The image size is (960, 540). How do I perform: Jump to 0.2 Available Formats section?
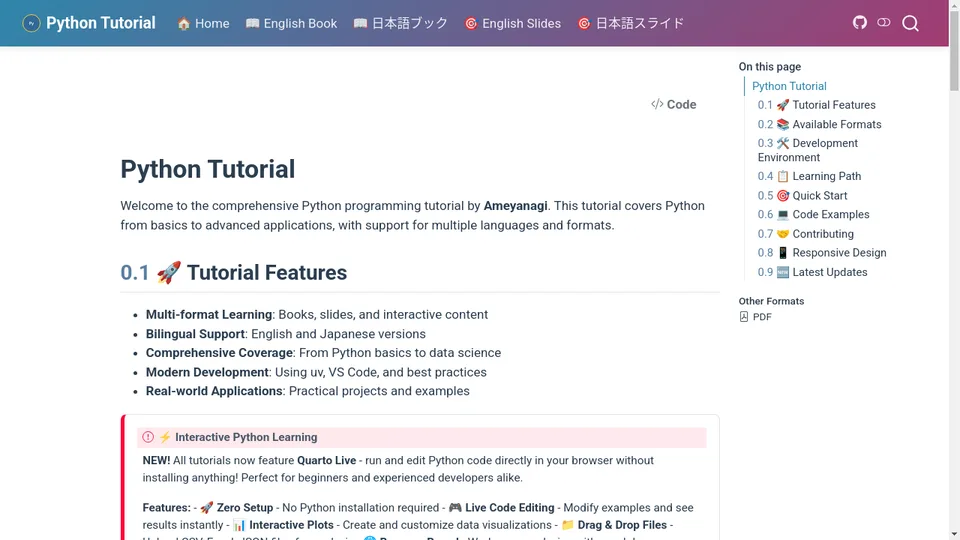point(820,124)
